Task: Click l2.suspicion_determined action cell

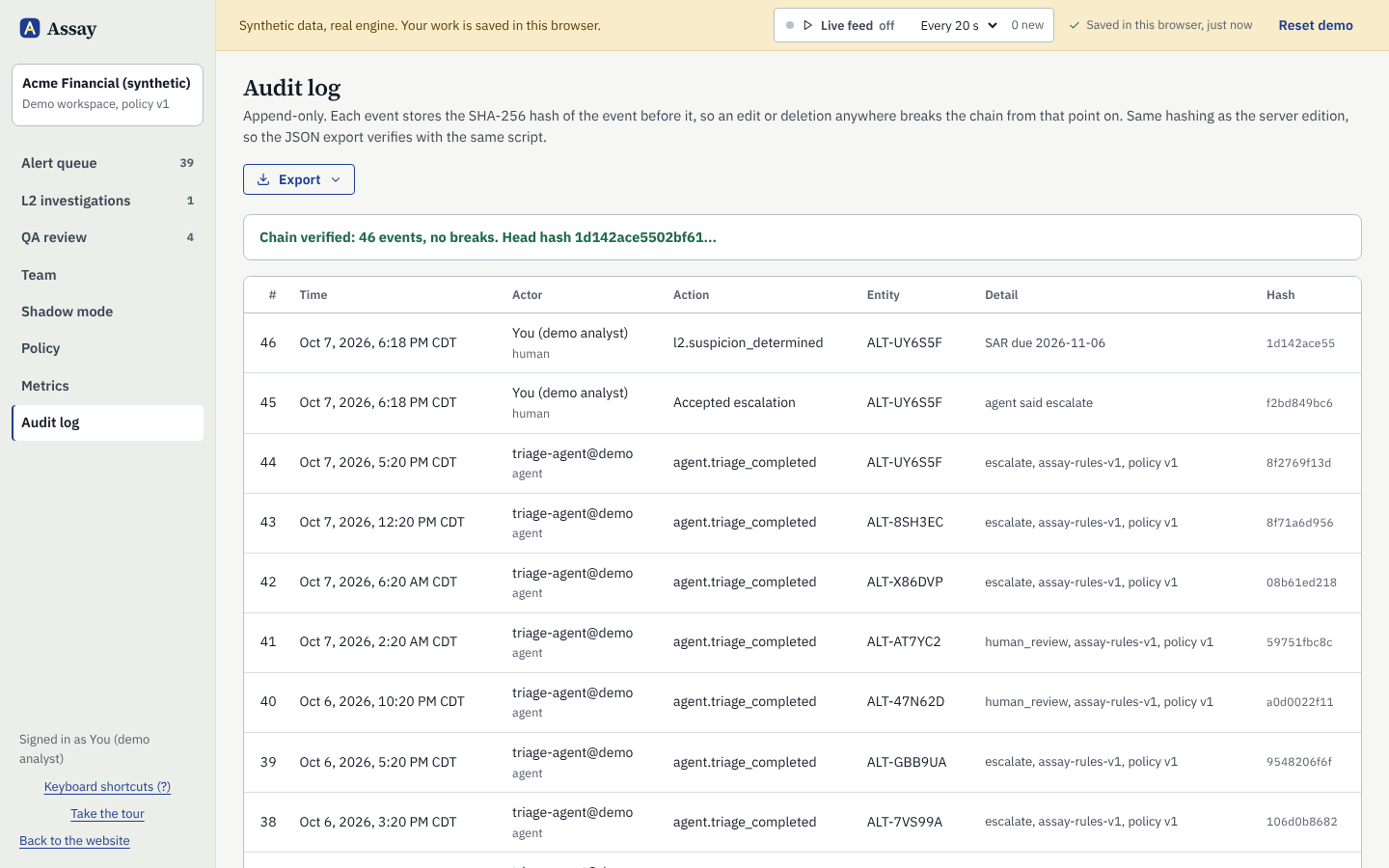Action: click(x=748, y=342)
